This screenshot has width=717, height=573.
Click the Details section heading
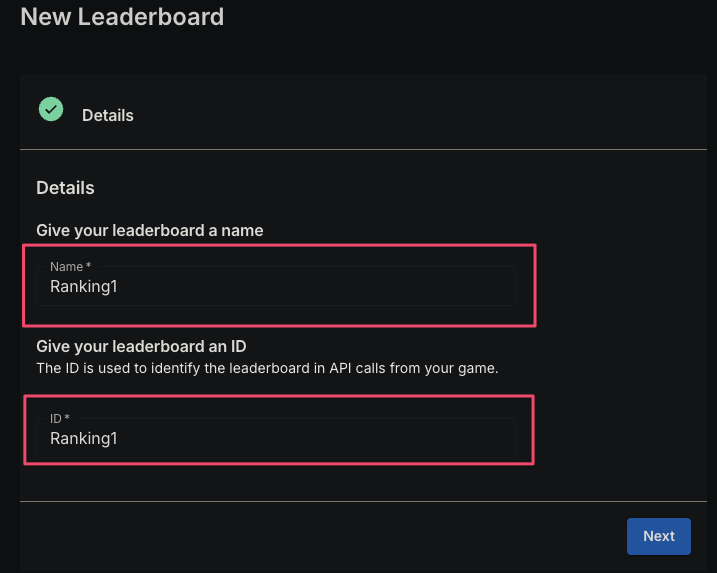click(x=65, y=188)
